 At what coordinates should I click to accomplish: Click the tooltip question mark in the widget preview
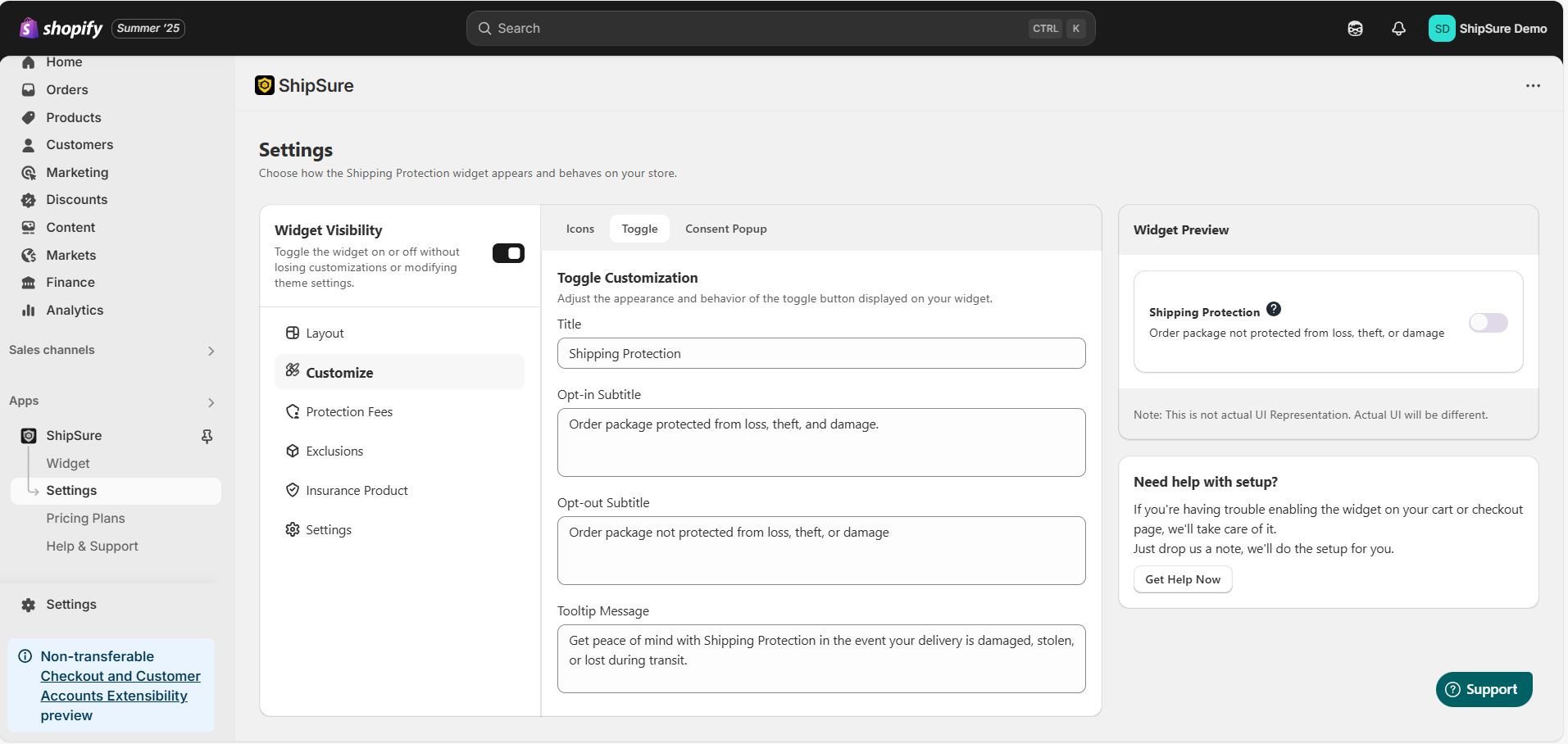[1274, 309]
